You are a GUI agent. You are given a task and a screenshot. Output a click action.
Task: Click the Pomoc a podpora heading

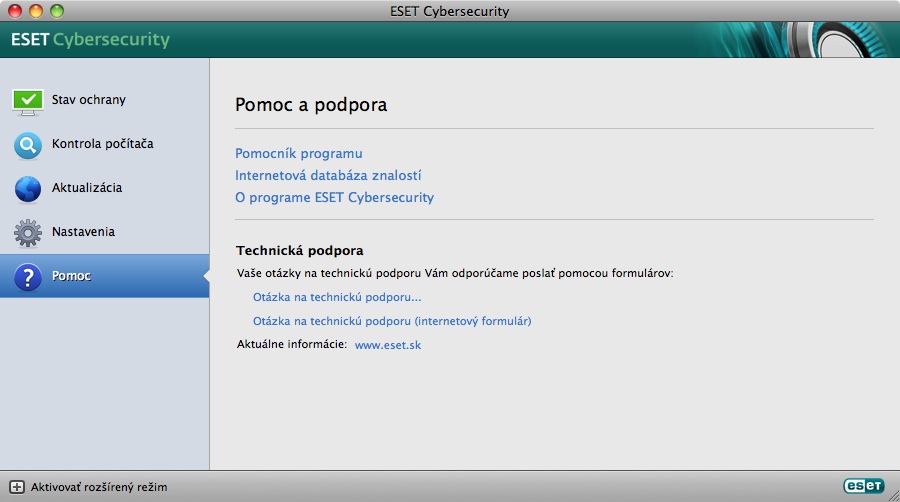click(x=311, y=105)
